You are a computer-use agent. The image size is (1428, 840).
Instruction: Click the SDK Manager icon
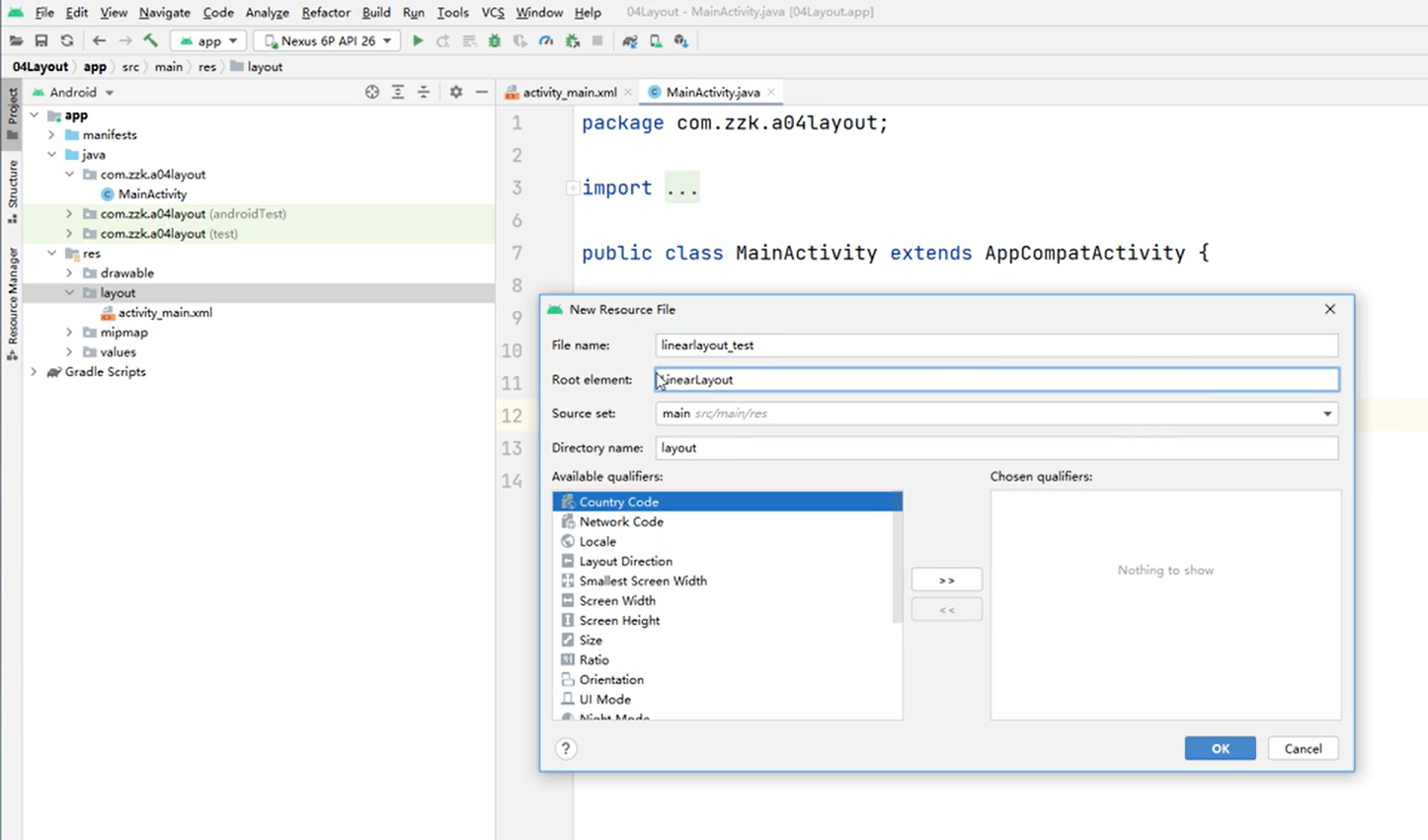coord(681,40)
